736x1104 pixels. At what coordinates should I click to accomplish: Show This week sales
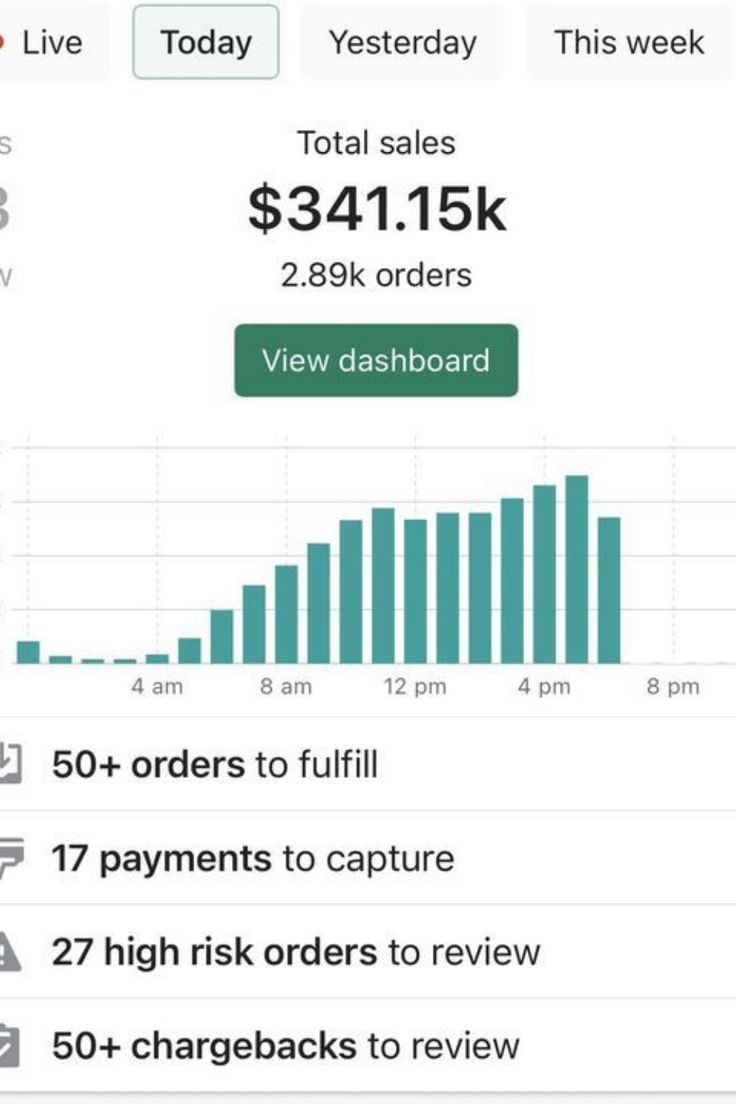[629, 42]
